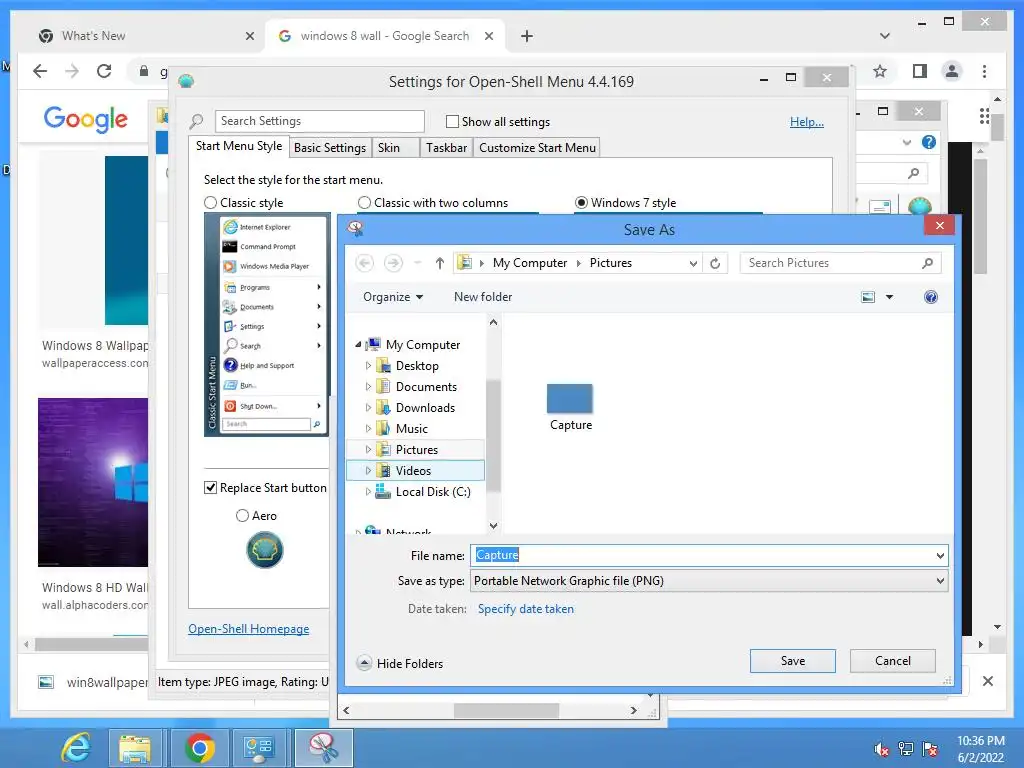
Task: Switch to Taskbar tab
Action: 447,148
